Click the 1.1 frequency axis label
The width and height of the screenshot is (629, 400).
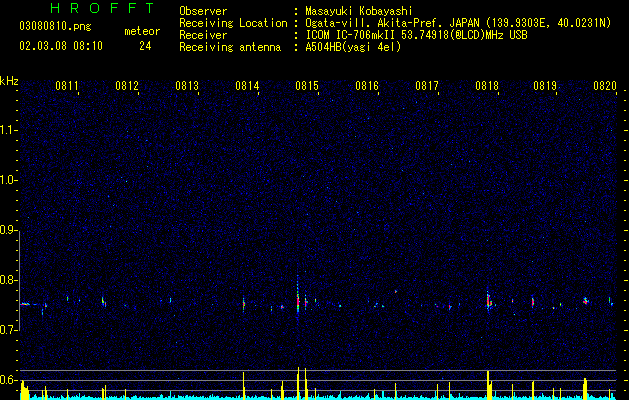[9, 130]
